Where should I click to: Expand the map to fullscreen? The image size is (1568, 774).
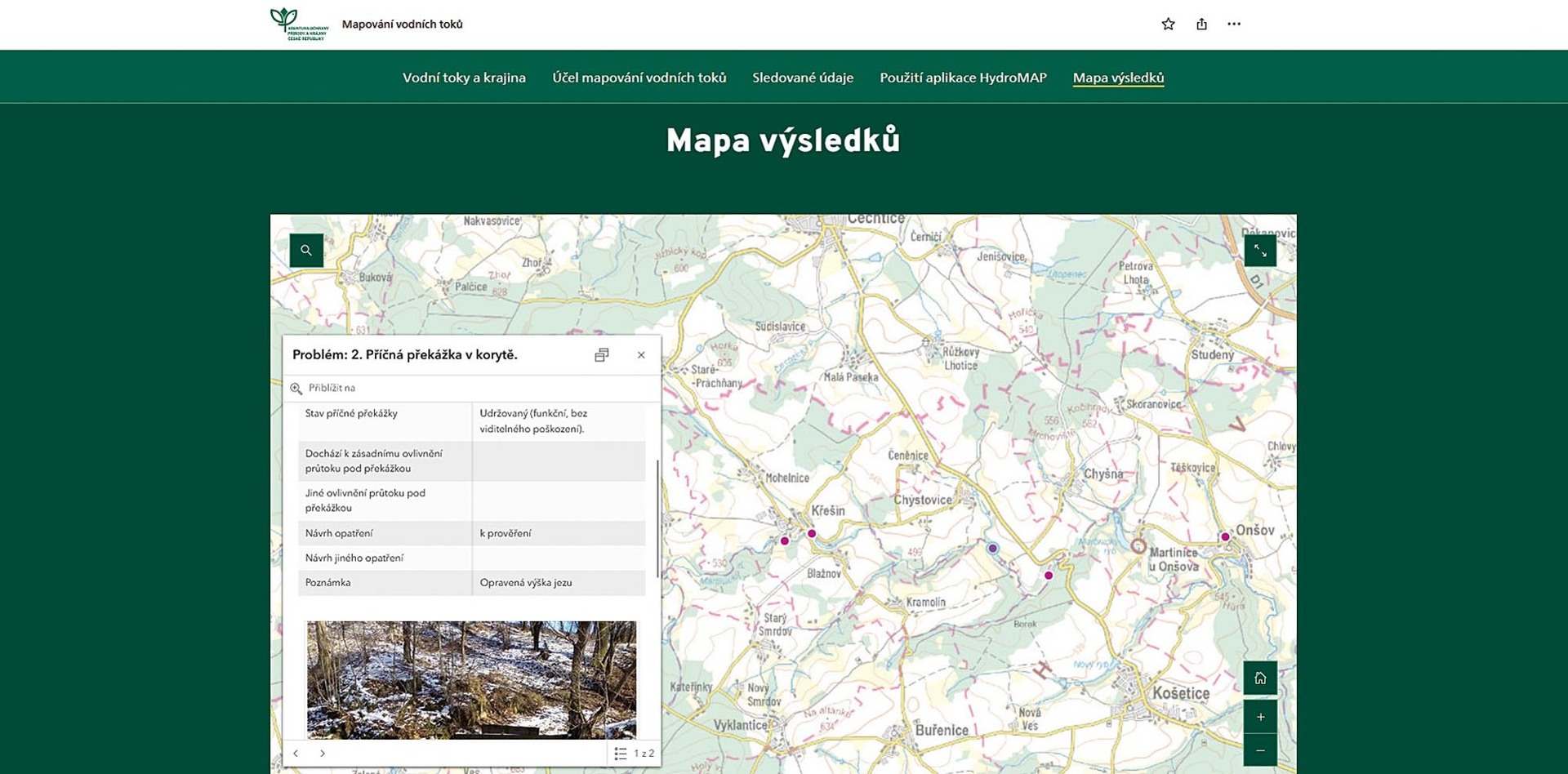pos(1260,251)
